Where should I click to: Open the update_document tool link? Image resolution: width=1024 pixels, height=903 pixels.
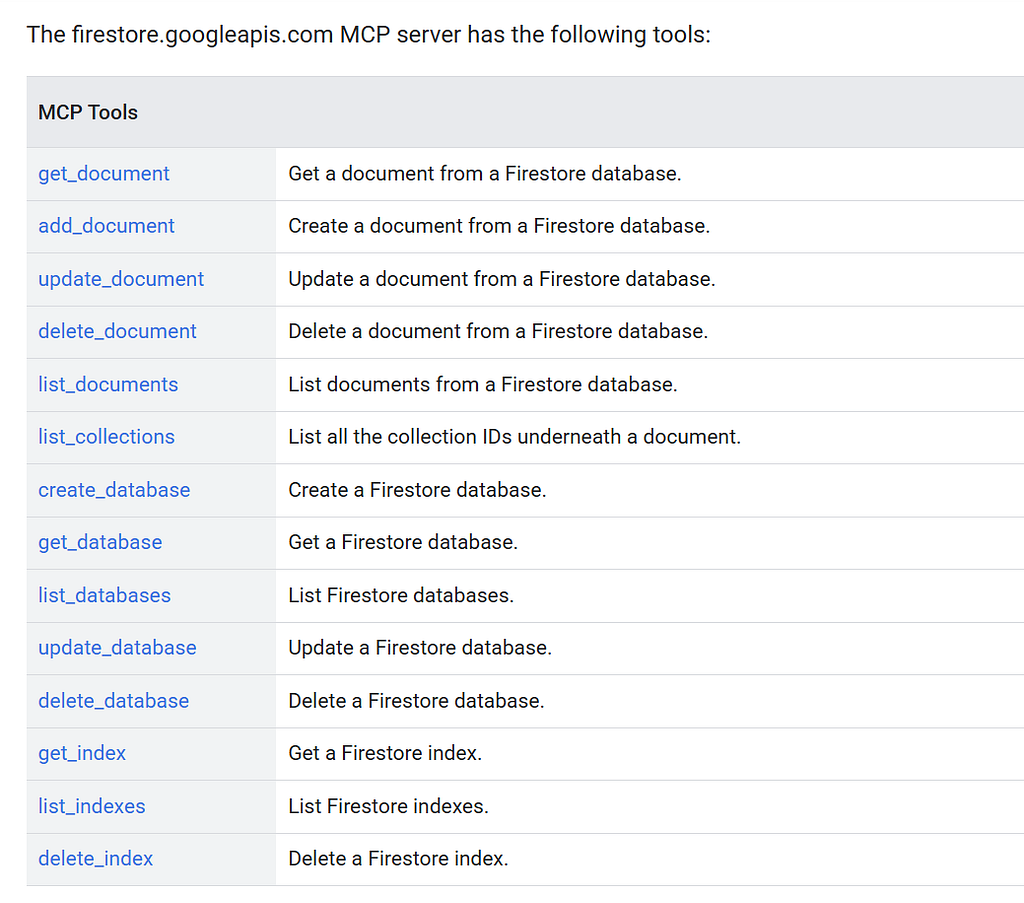pos(121,279)
